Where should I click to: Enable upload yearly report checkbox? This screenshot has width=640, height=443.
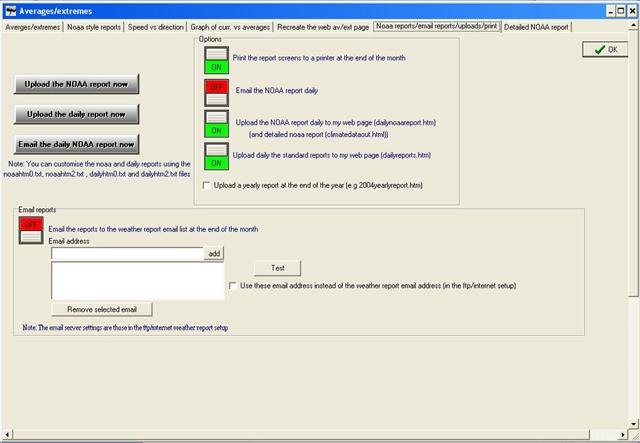207,185
